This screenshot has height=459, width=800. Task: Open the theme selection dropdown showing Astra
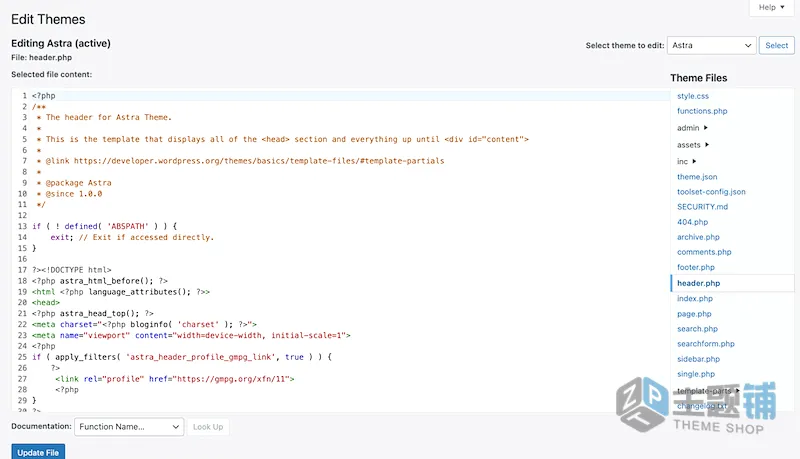[x=711, y=45]
